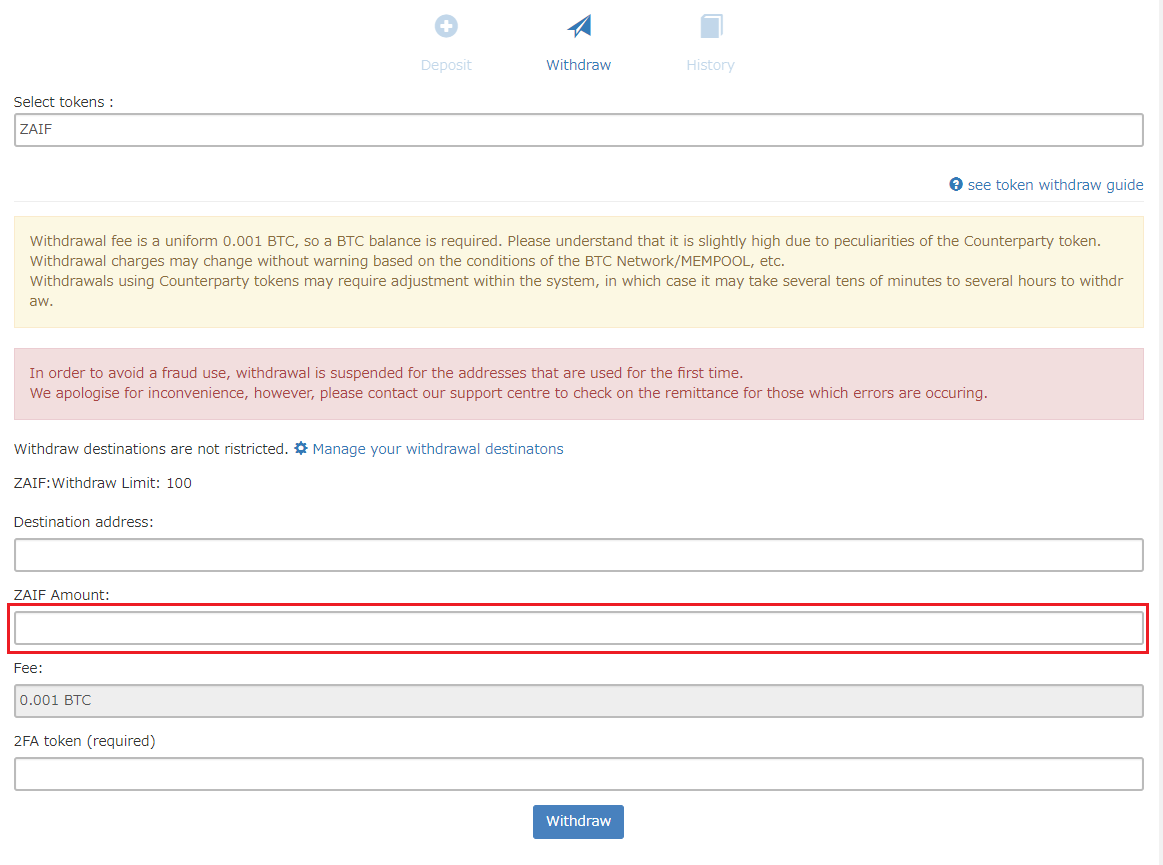Viewport: 1163px width, 865px height.
Task: Focus the ZAIF Amount input field
Action: (579, 628)
